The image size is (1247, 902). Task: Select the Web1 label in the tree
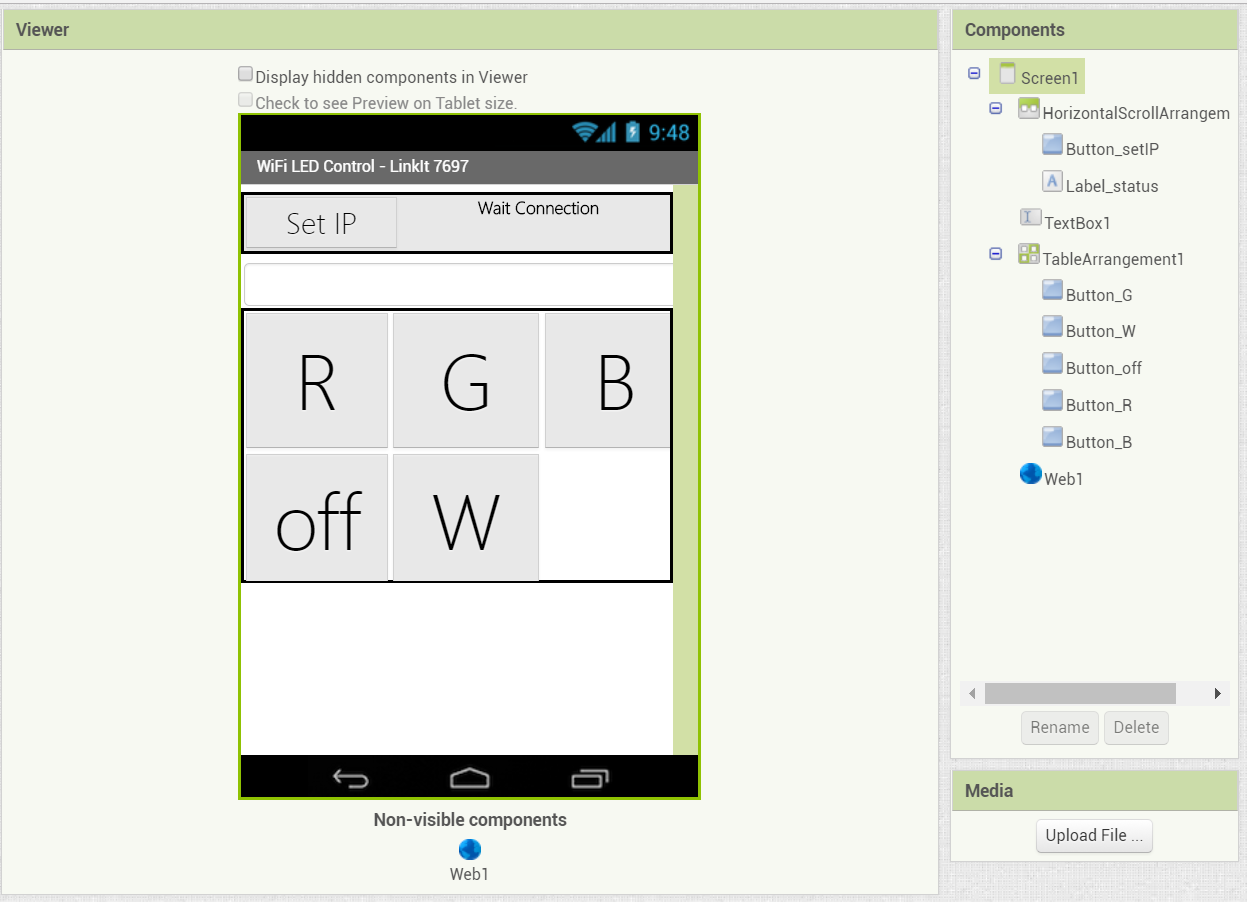tap(1064, 479)
